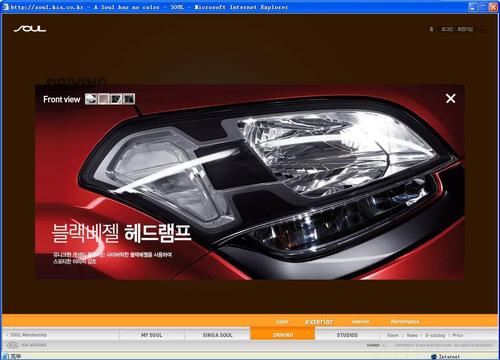
Task: Click the home icon in the top-right header
Action: (x=431, y=29)
